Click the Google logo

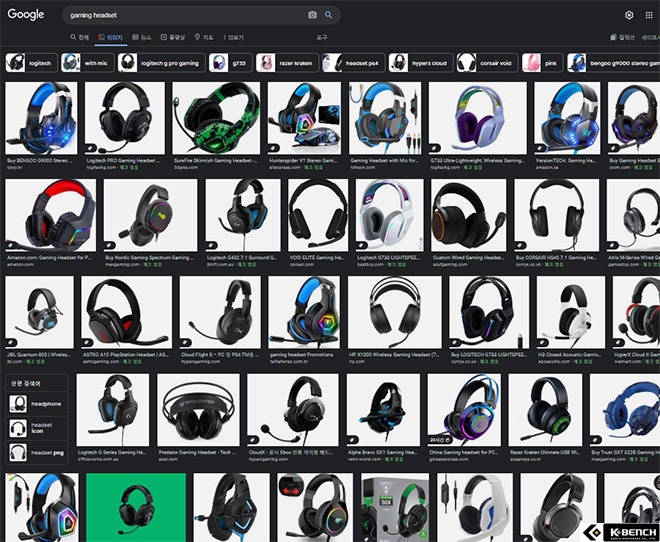tap(26, 14)
